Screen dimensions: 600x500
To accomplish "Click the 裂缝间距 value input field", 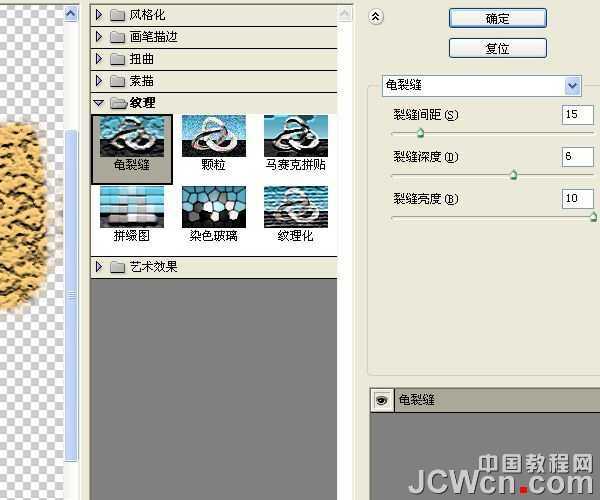I will coord(577,115).
